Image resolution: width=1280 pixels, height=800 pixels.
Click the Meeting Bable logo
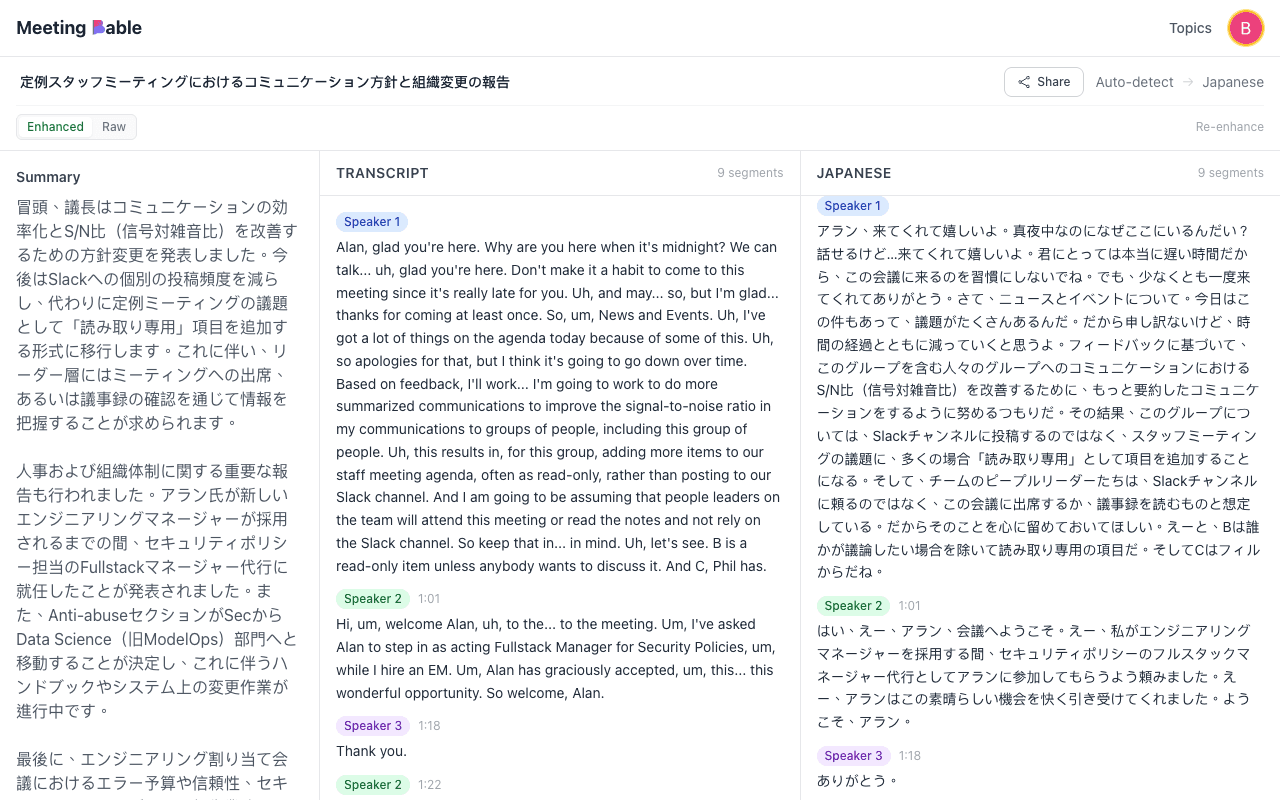[x=78, y=27]
